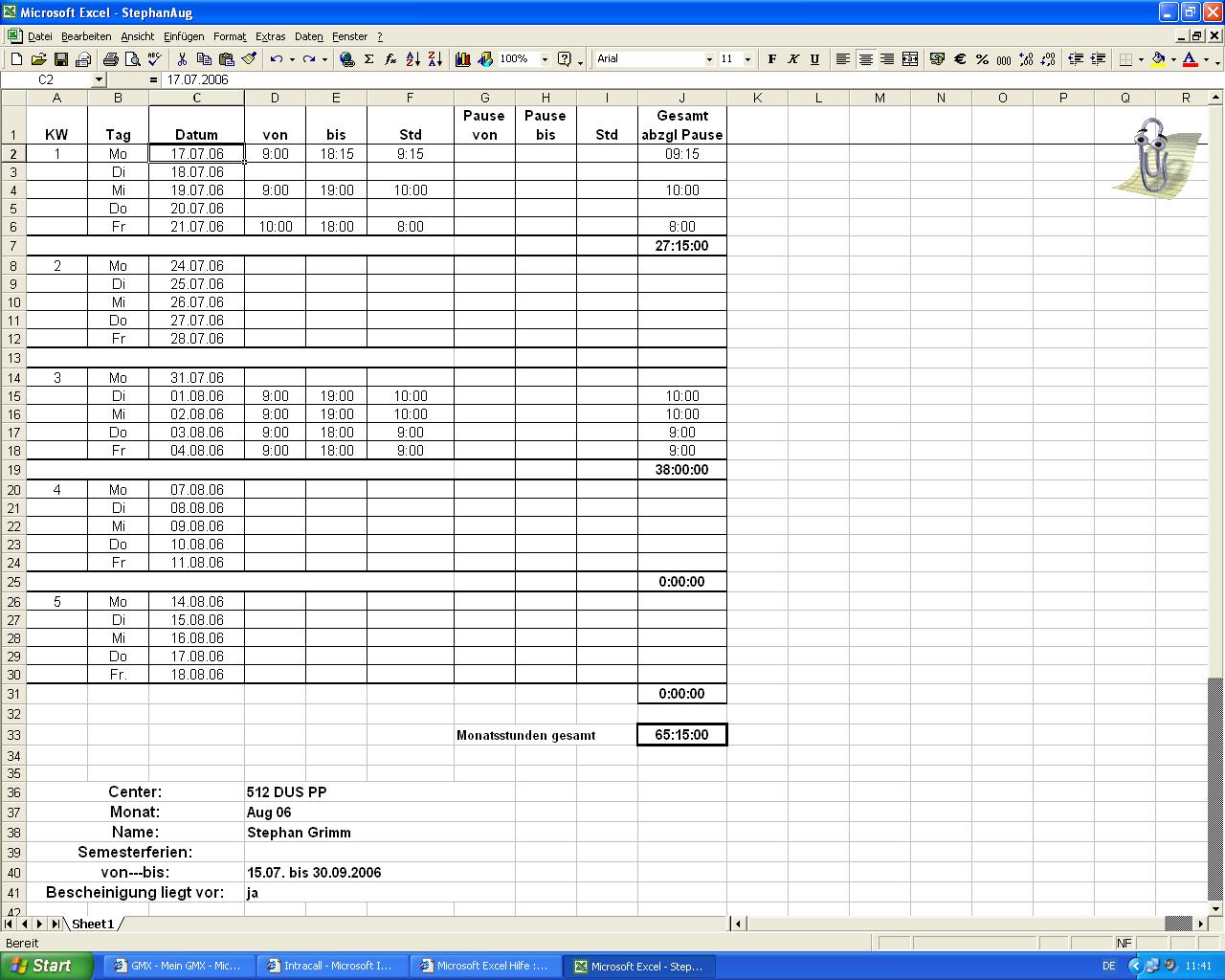Open the font name dropdown (Arial)
The height and width of the screenshot is (980, 1225).
709,59
